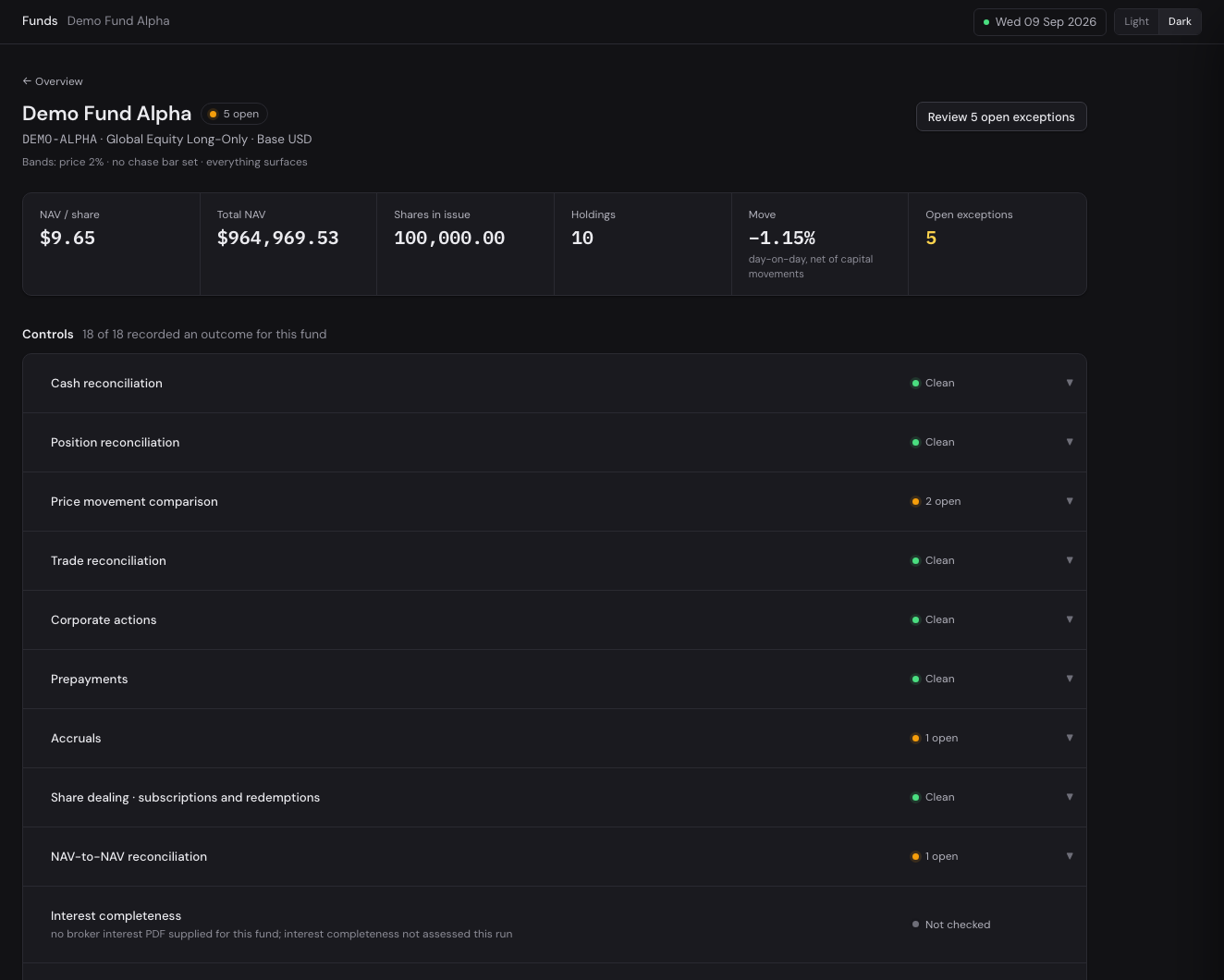Click the Total NAV value $964,969.53

point(277,238)
